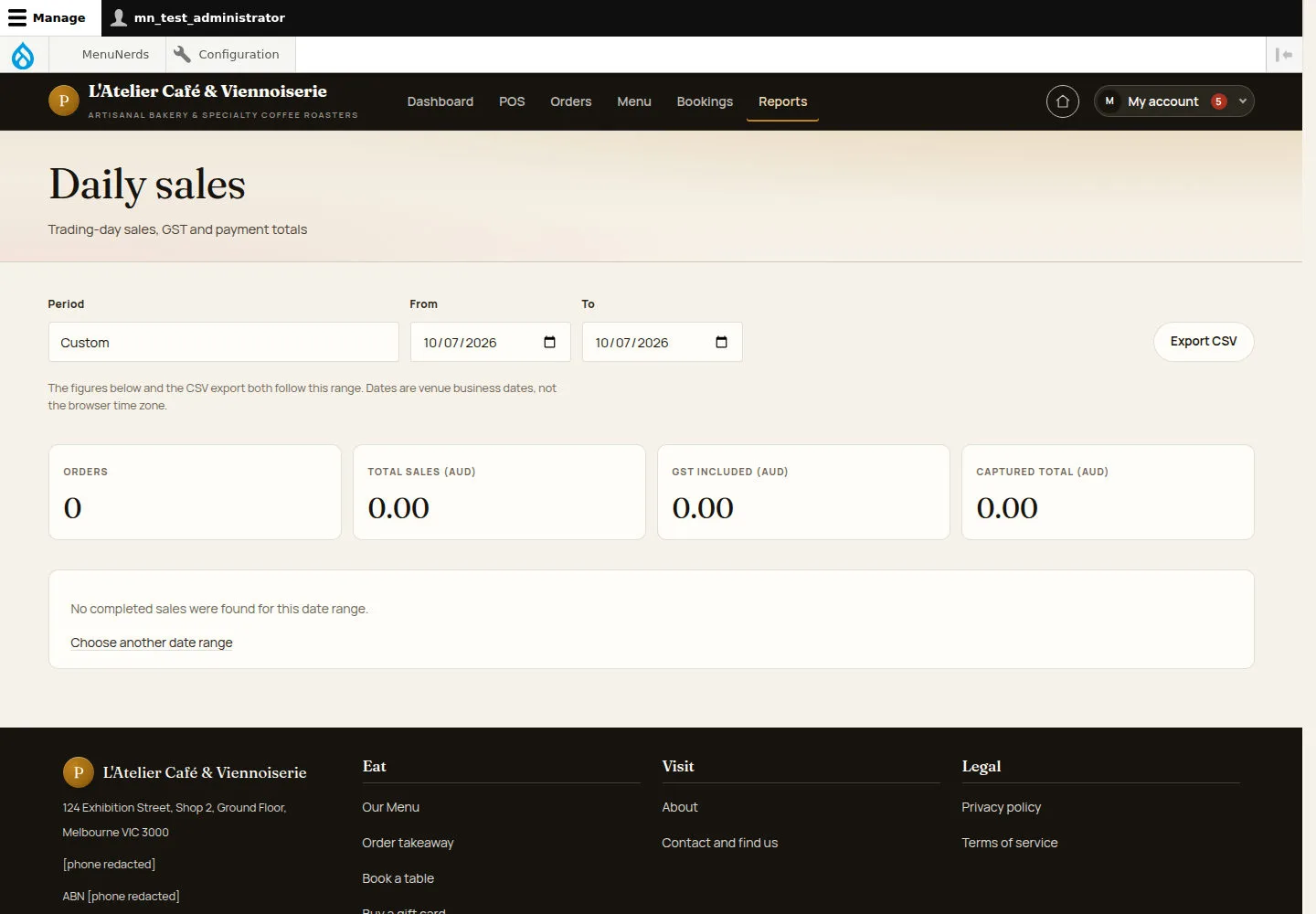Screen dimensions: 1316x914
Task: Click the footer gold P logo
Action: pos(79,772)
